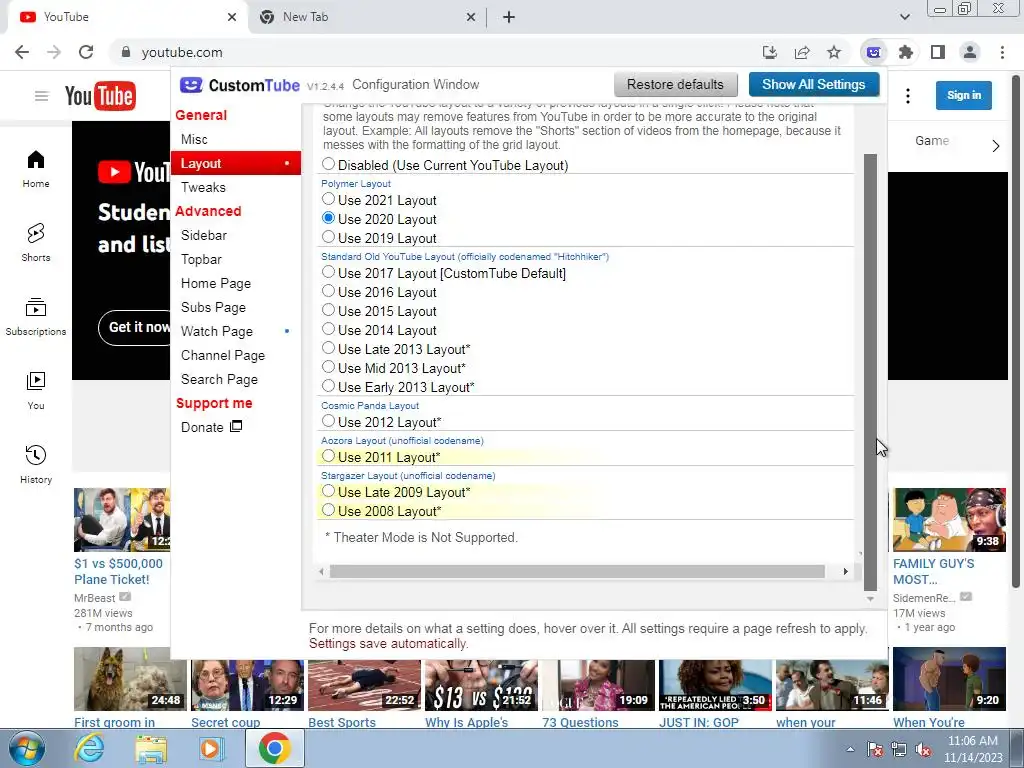This screenshot has width=1024, height=768.
Task: Choose Use Late 2013 Layout
Action: coord(328,347)
